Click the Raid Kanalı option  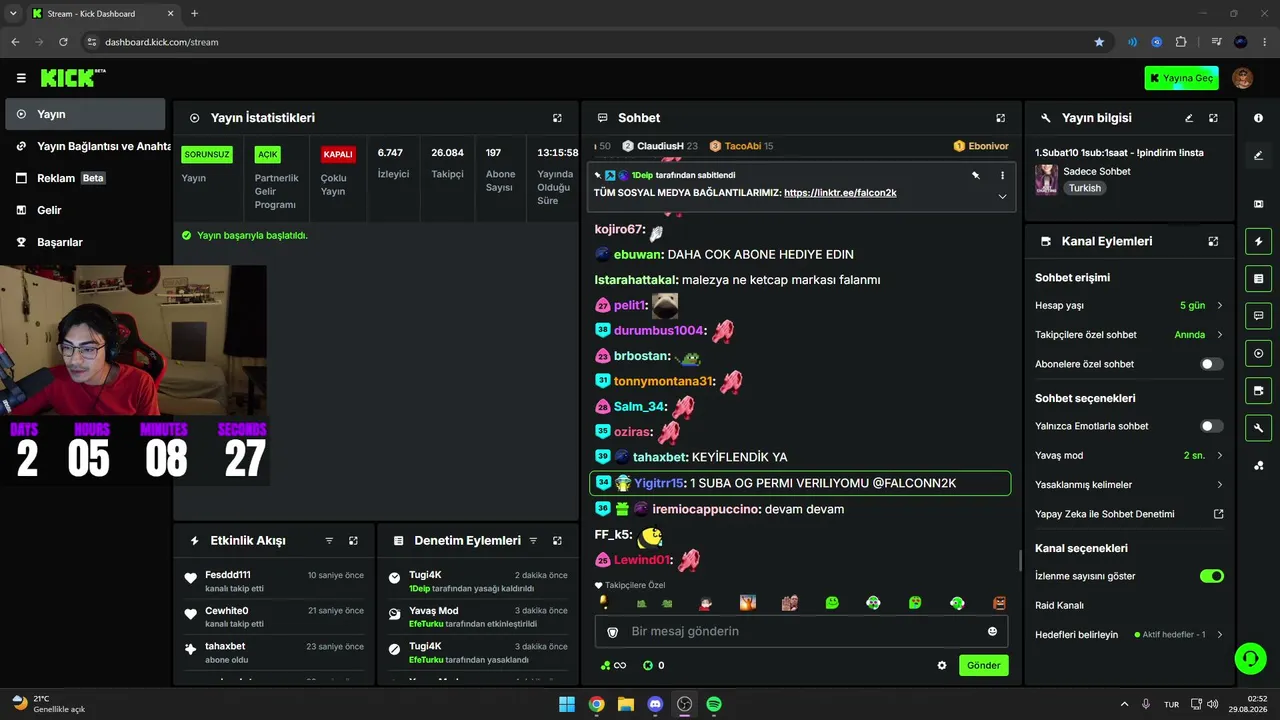(1059, 606)
